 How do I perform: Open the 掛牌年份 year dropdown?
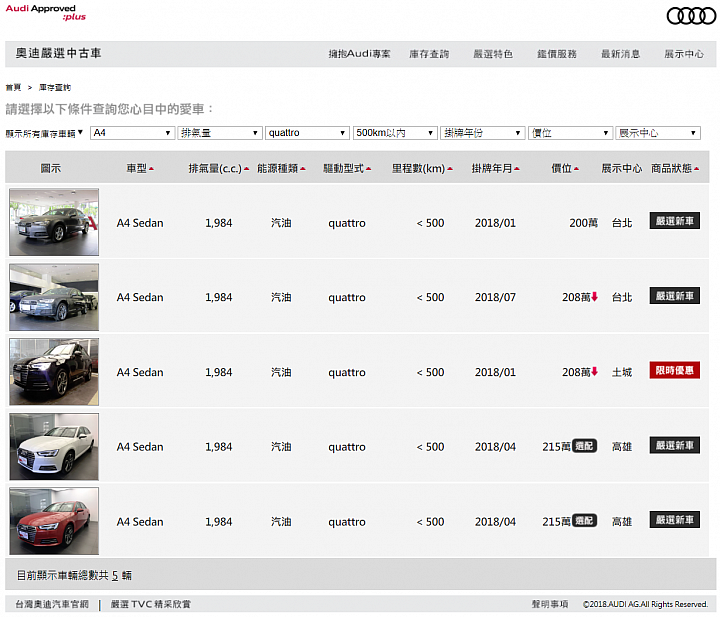coord(483,133)
